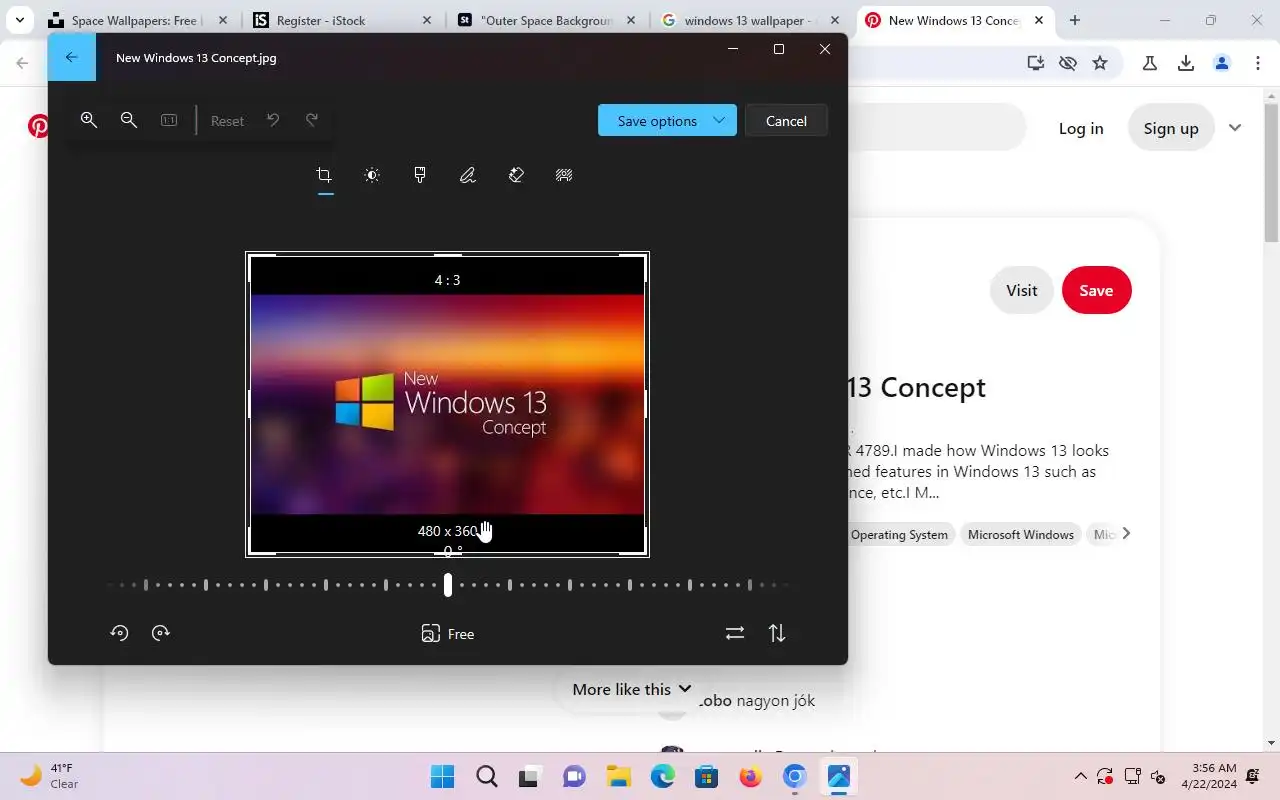Image resolution: width=1280 pixels, height=800 pixels.
Task: Open the Background blur tab
Action: pos(564,175)
